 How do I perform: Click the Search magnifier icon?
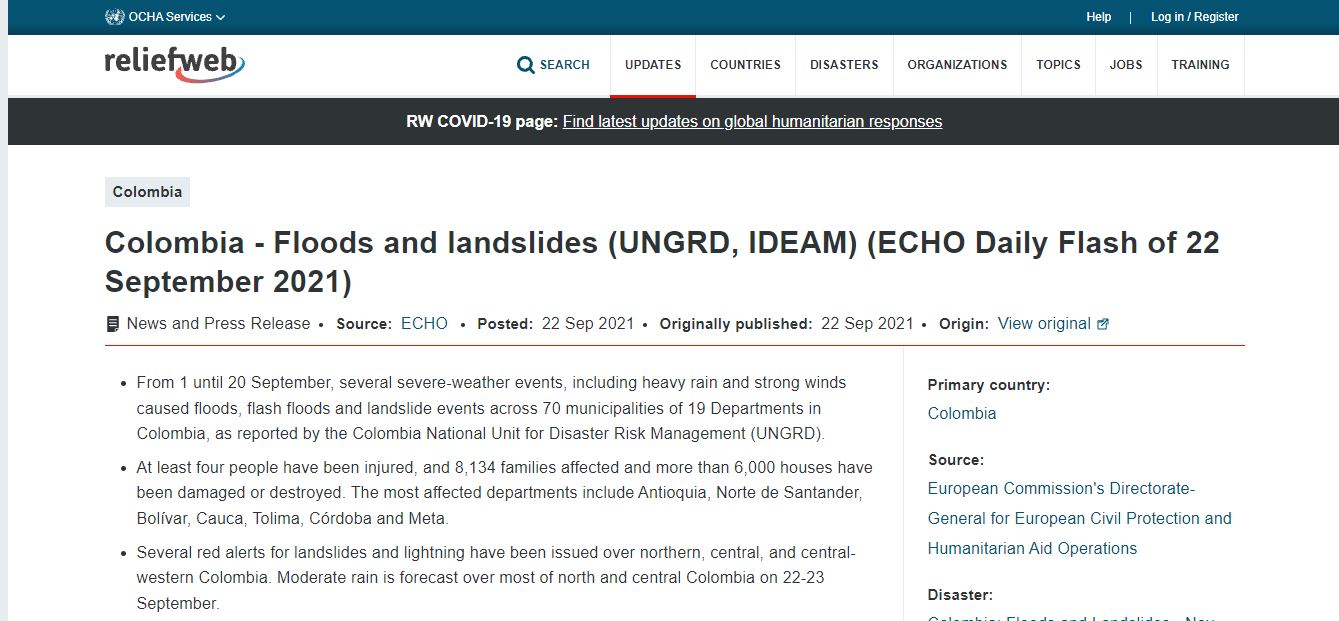click(x=526, y=65)
